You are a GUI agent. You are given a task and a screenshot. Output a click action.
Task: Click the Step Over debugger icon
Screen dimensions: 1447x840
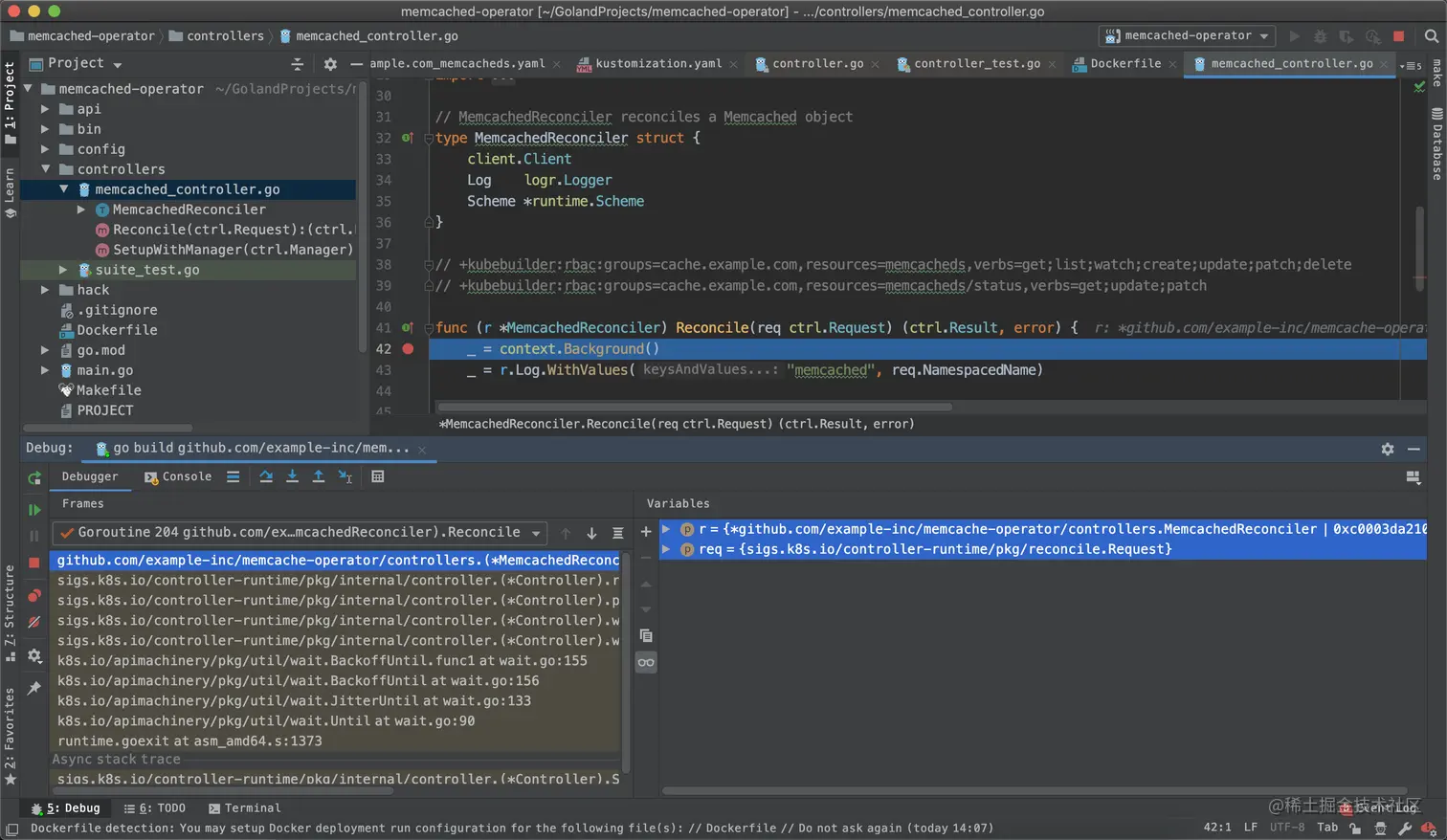pyautogui.click(x=266, y=476)
